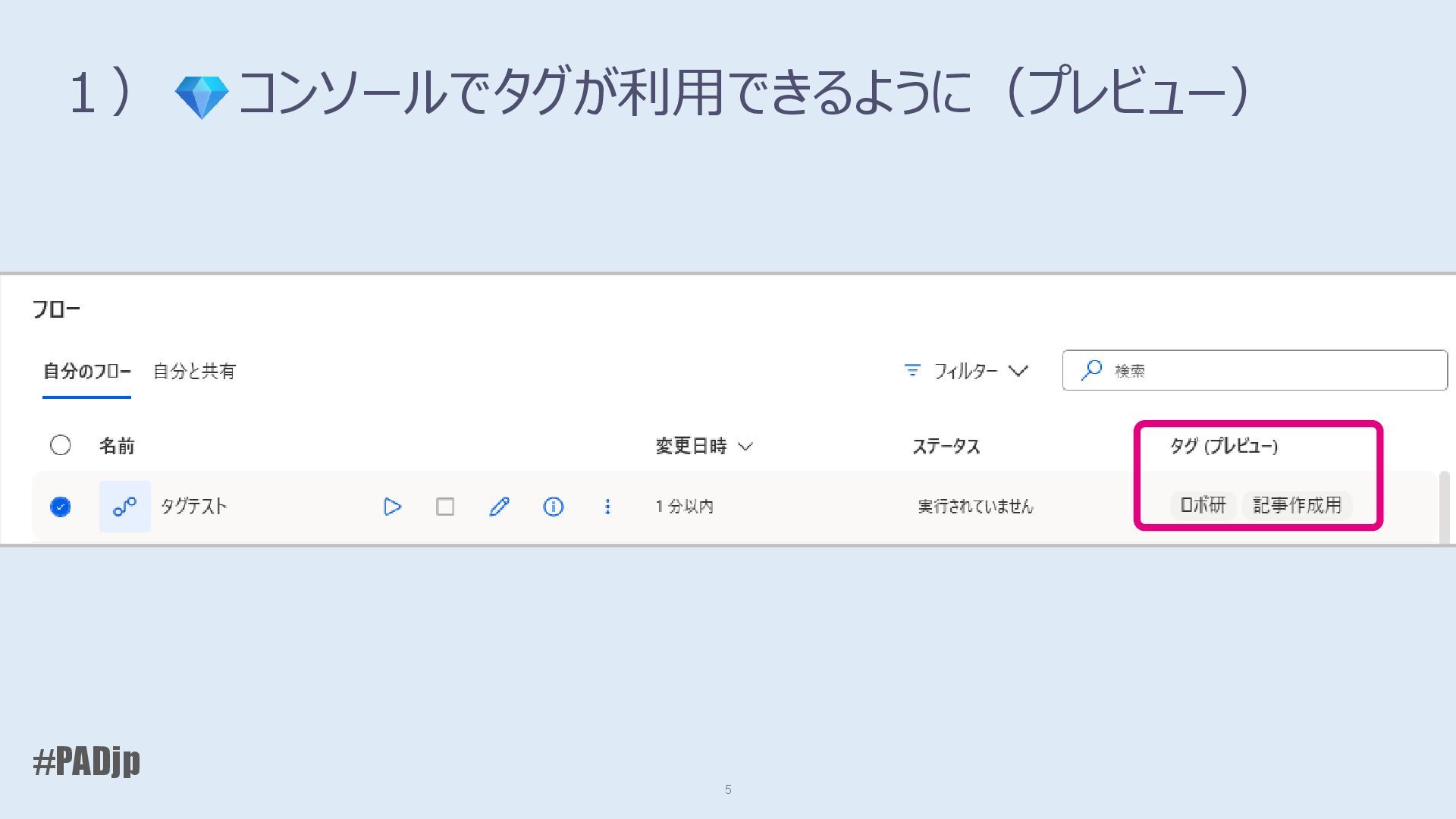Image resolution: width=1456 pixels, height=819 pixels.
Task: Uncheck the タグテスト row selection checkmark
Action: point(61,507)
